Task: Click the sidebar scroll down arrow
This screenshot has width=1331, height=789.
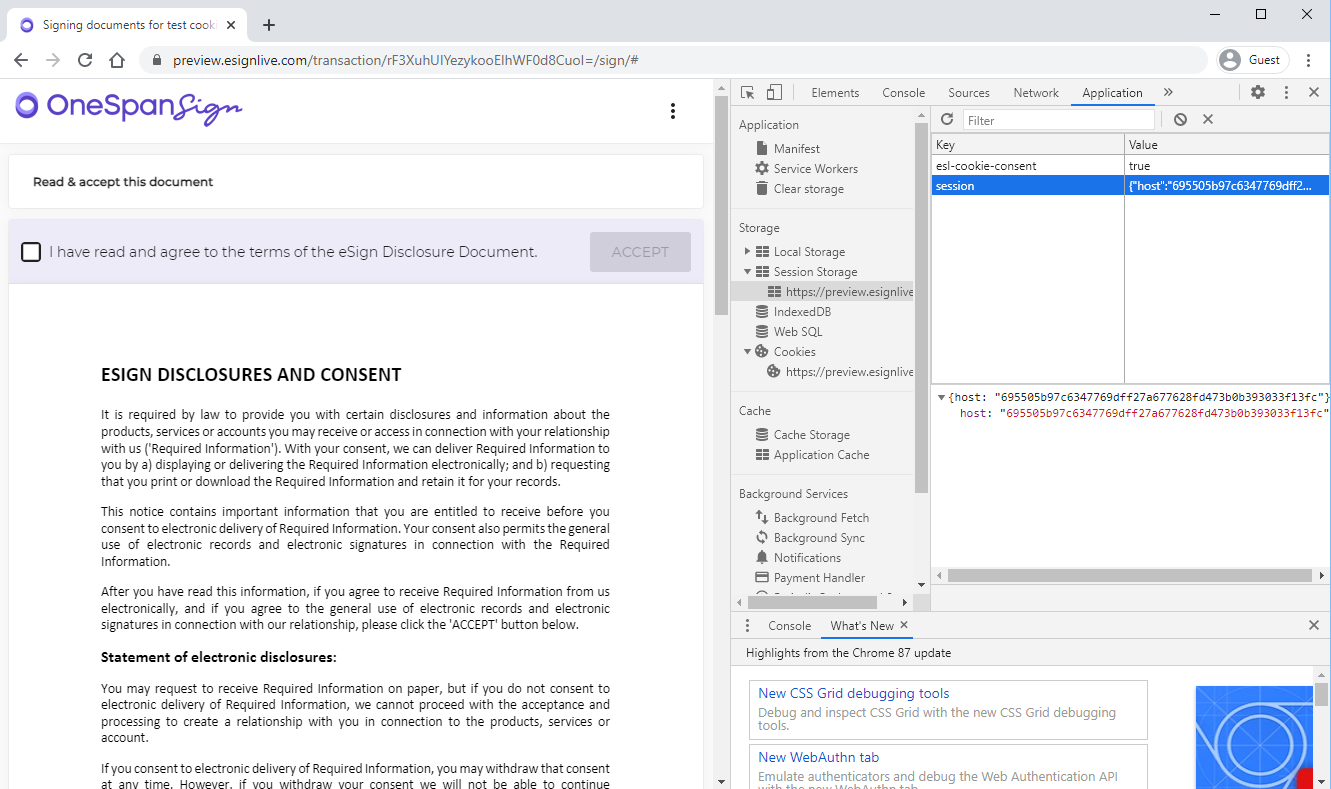Action: click(x=921, y=585)
